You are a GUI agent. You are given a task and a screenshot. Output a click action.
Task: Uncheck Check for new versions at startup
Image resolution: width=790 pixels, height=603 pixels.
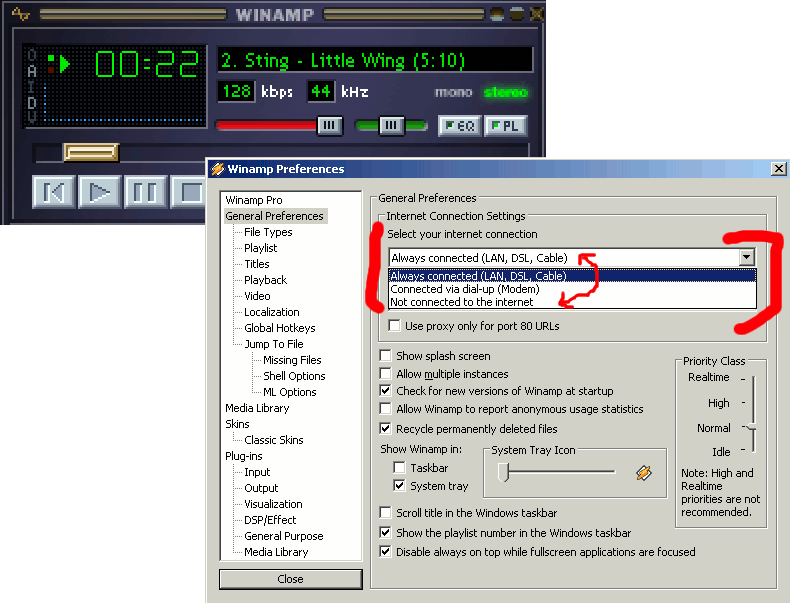tap(385, 390)
